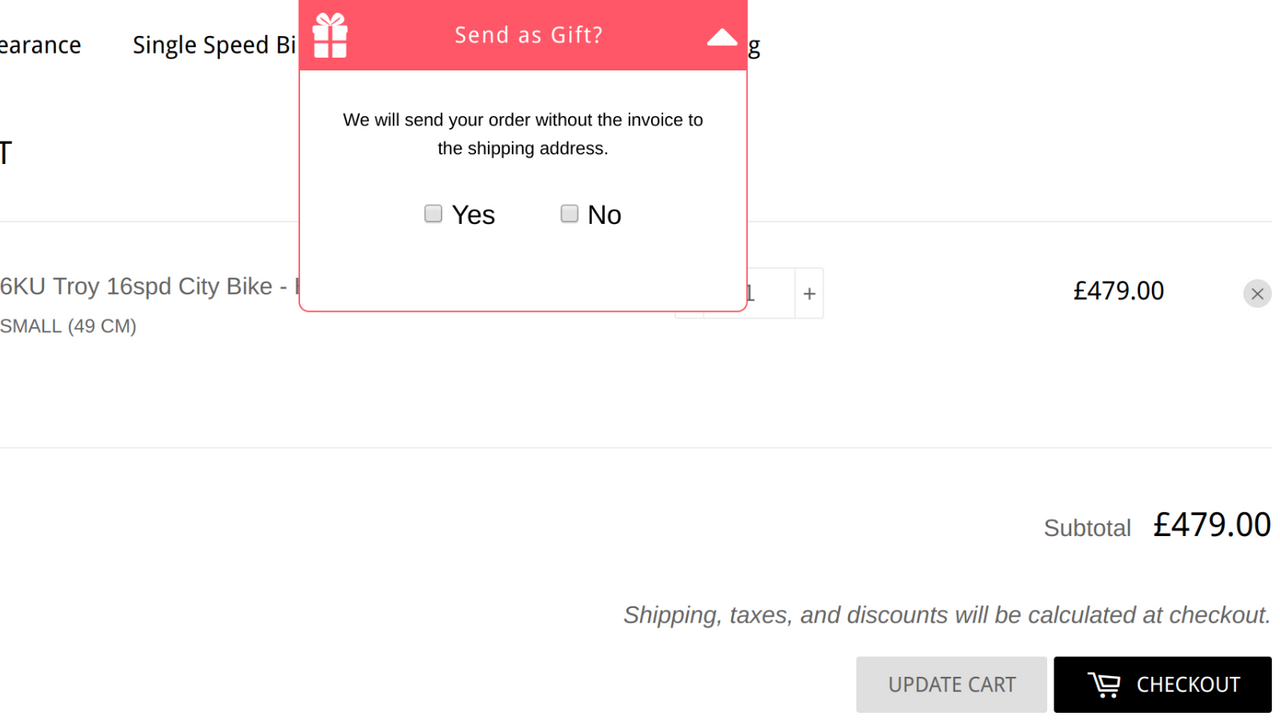Image resolution: width=1280 pixels, height=720 pixels.
Task: Click the gift icon in the popup header
Action: 330,35
